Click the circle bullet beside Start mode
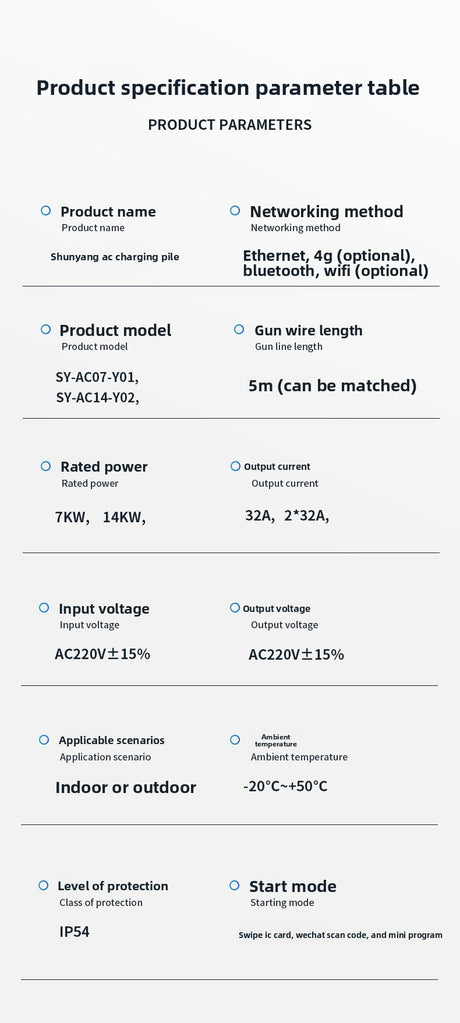 [234, 885]
